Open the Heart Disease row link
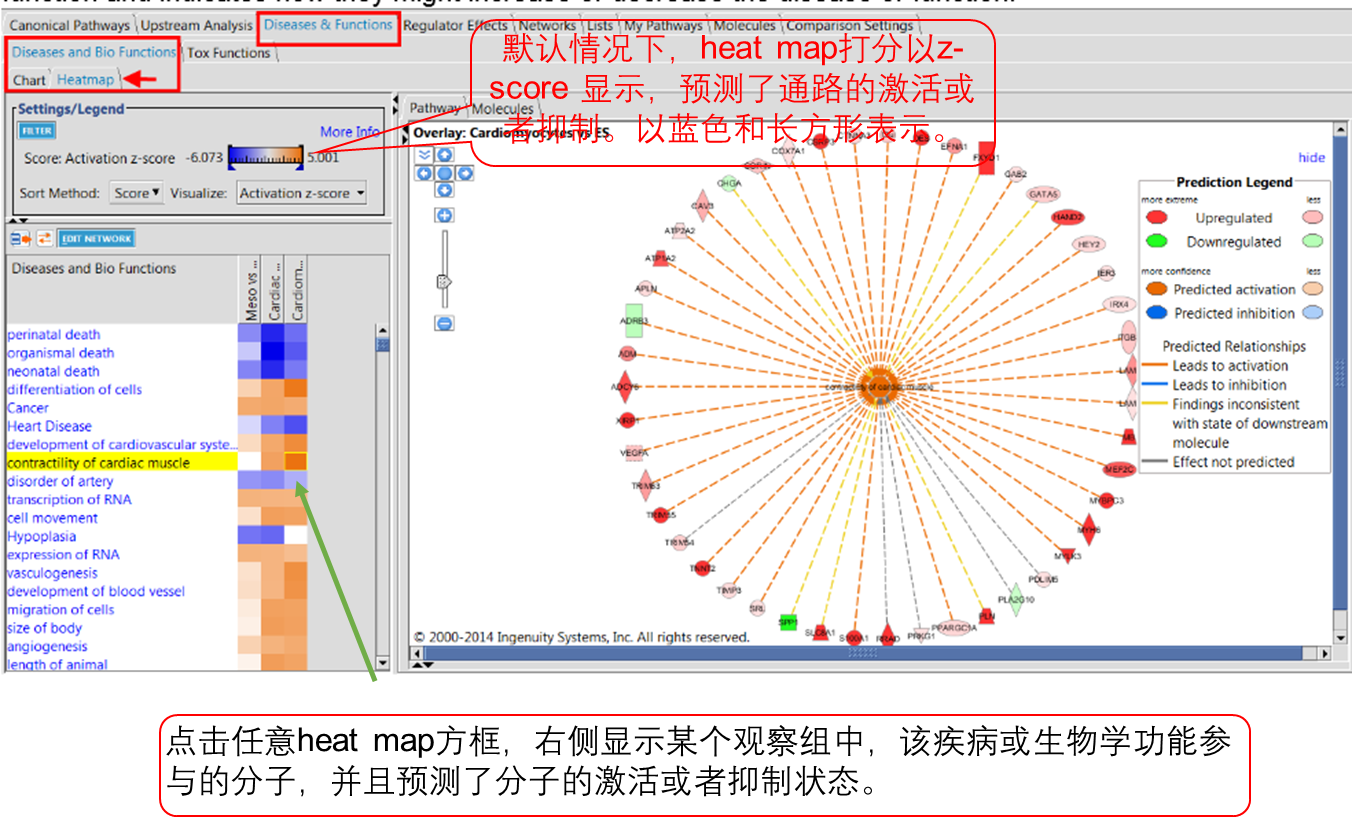This screenshot has height=820, width=1352. (49, 426)
